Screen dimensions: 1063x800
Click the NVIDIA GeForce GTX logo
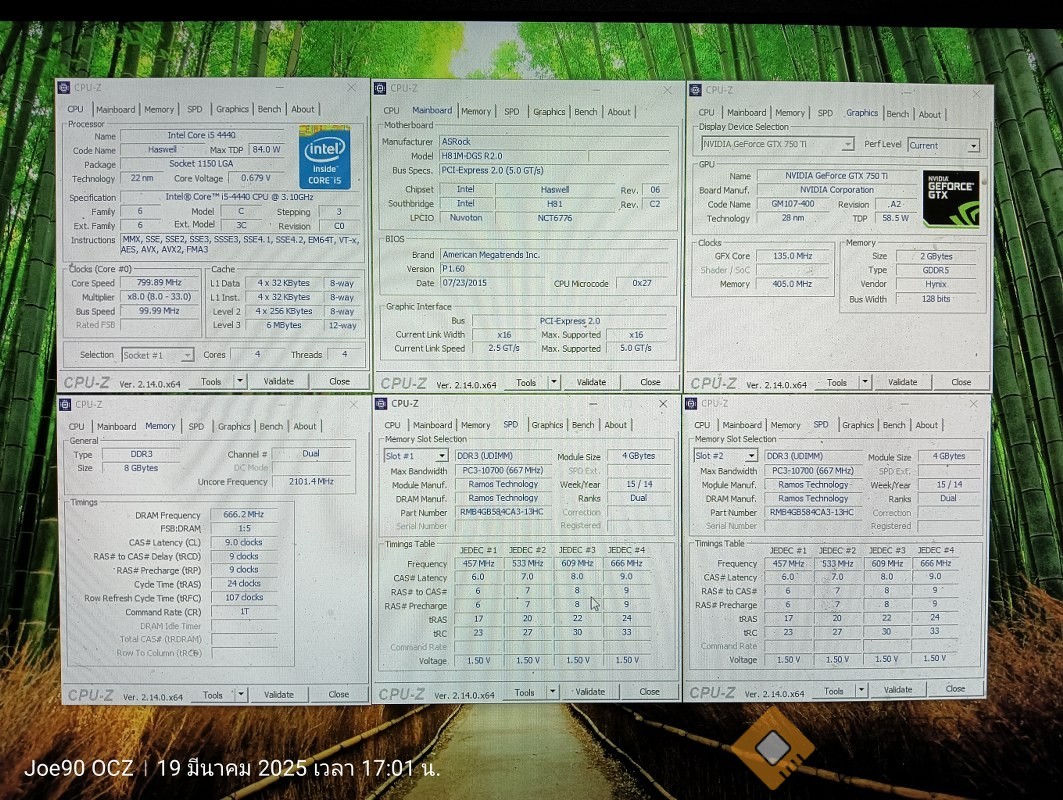(950, 199)
